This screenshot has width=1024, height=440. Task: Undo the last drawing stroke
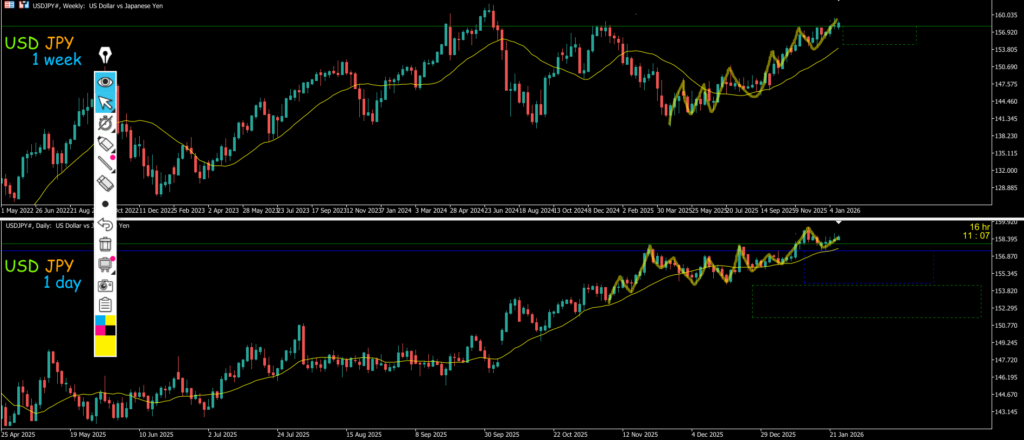[x=105, y=223]
